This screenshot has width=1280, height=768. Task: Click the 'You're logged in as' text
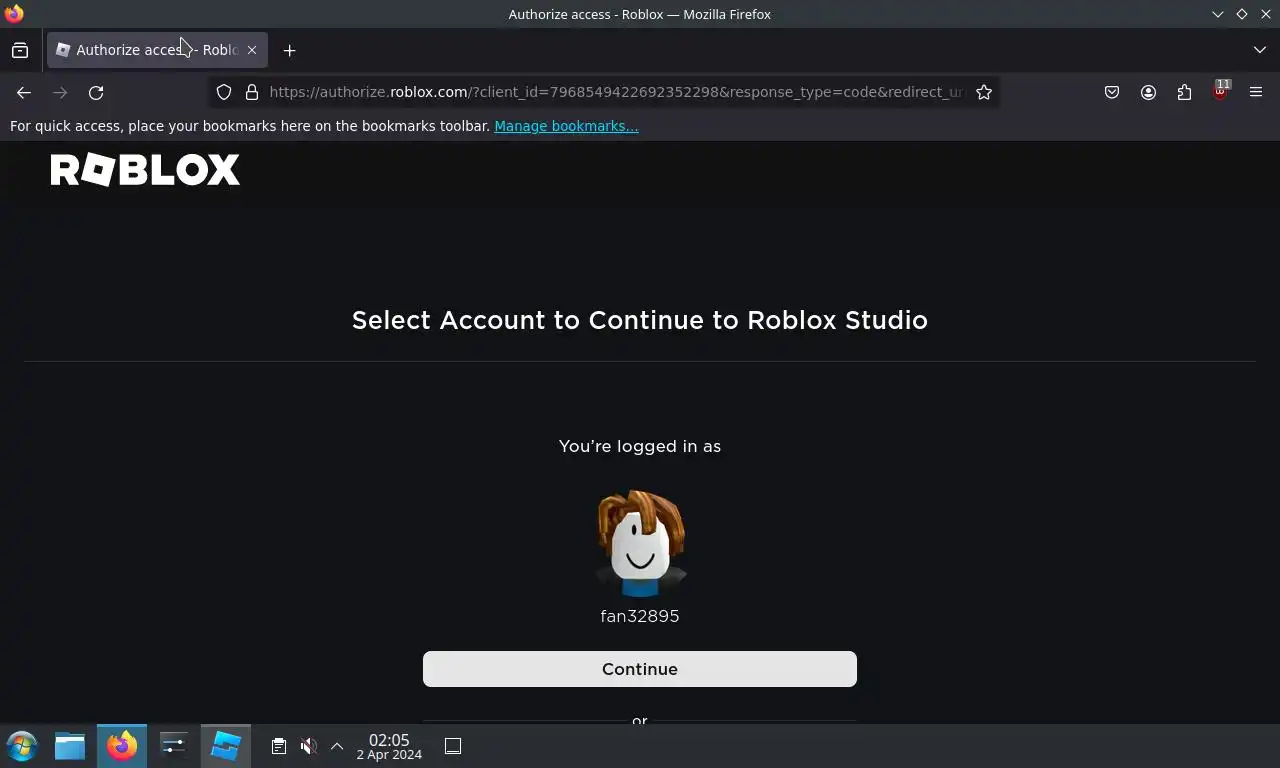[x=640, y=446]
